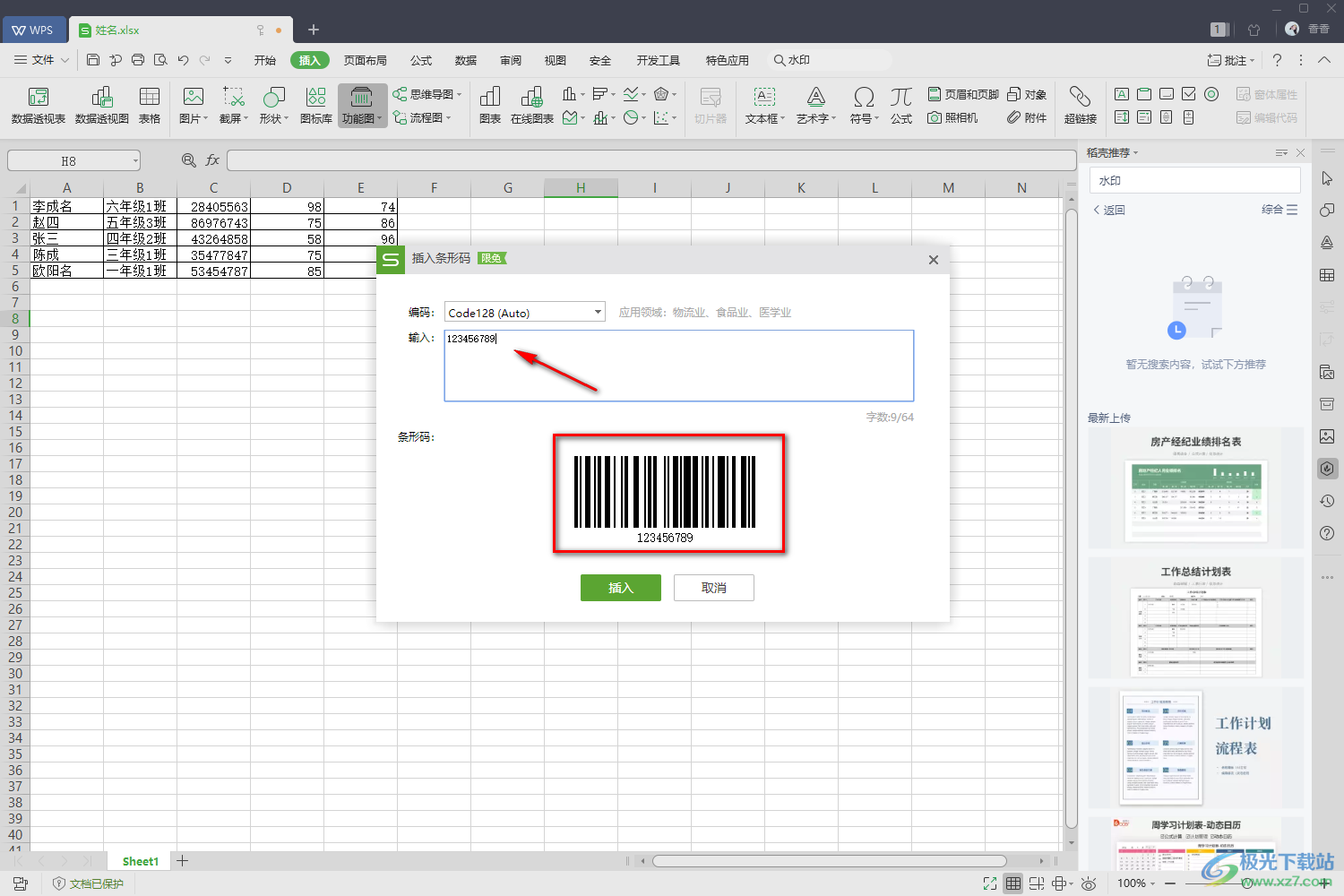1344x896 pixels.
Task: Click the save icon in quick toolbar
Action: point(93,60)
